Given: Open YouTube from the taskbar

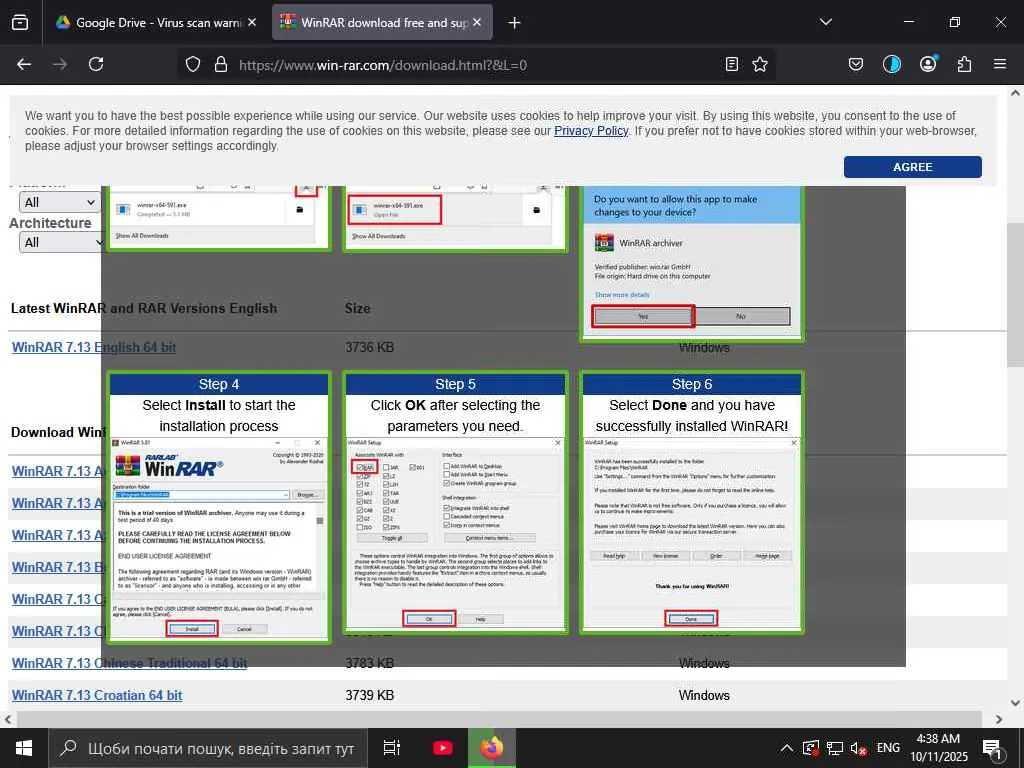Looking at the screenshot, I should 442,748.
